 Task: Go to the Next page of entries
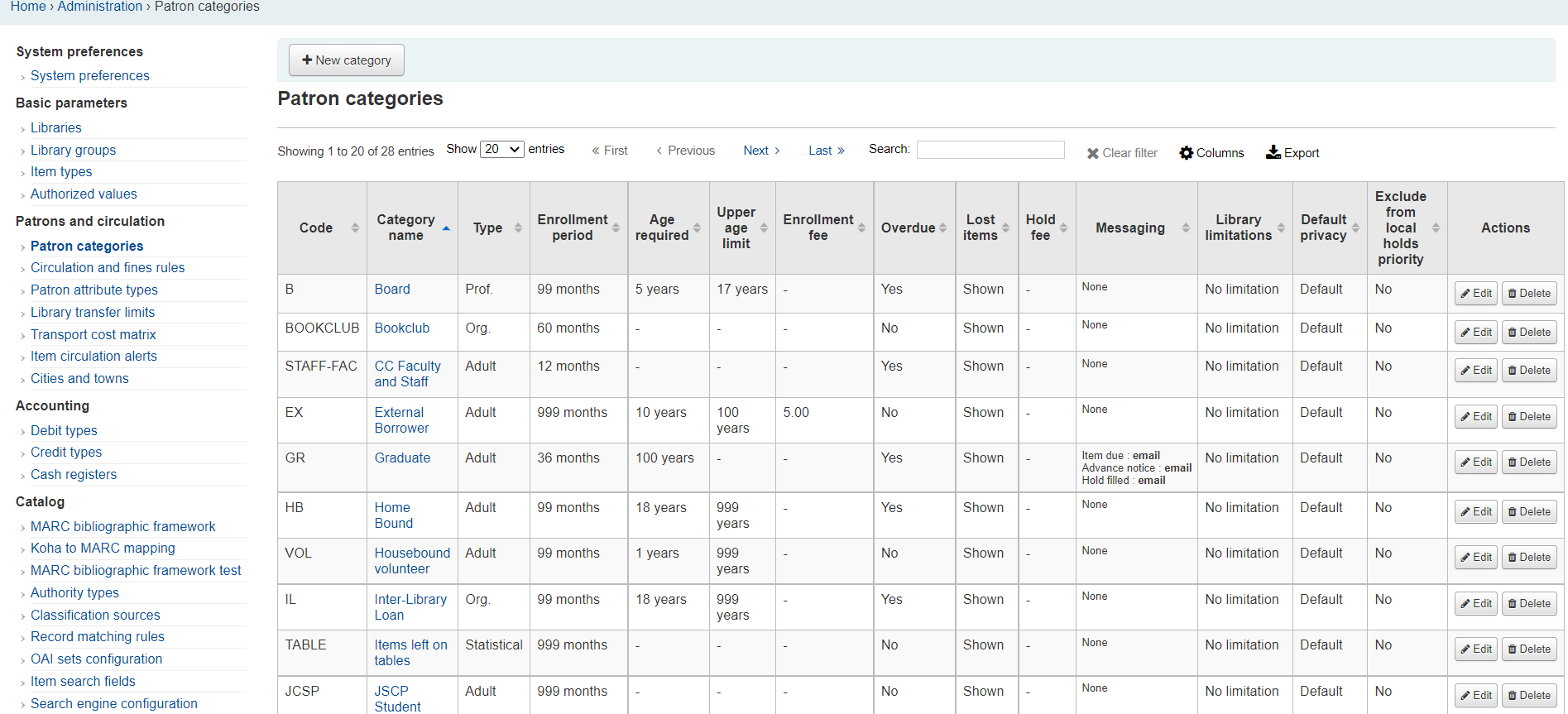[761, 151]
